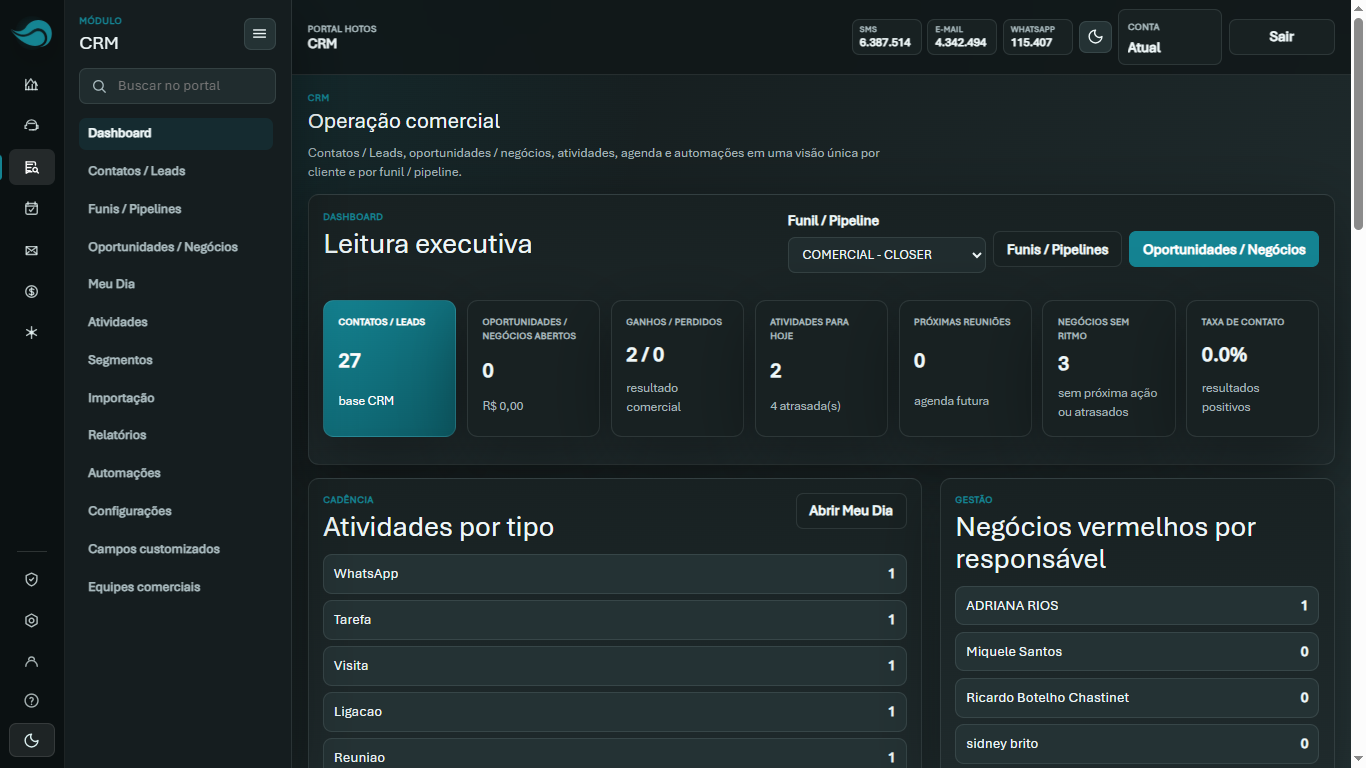This screenshot has width=1366, height=768.
Task: Click the question mark help icon
Action: [32, 701]
